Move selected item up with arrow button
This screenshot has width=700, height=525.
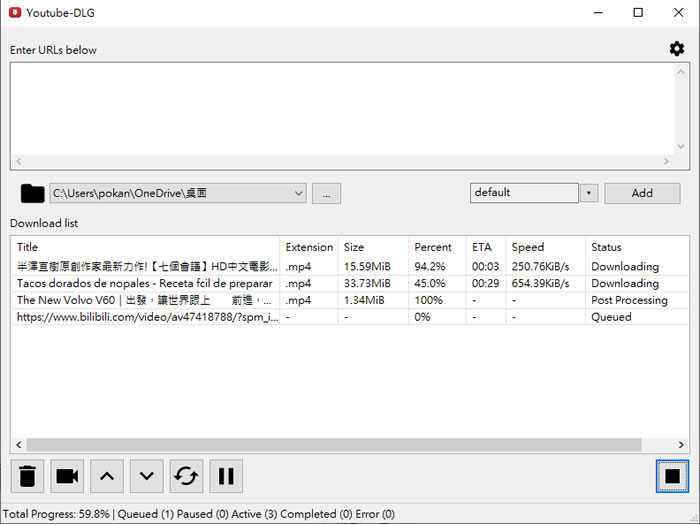(x=107, y=476)
